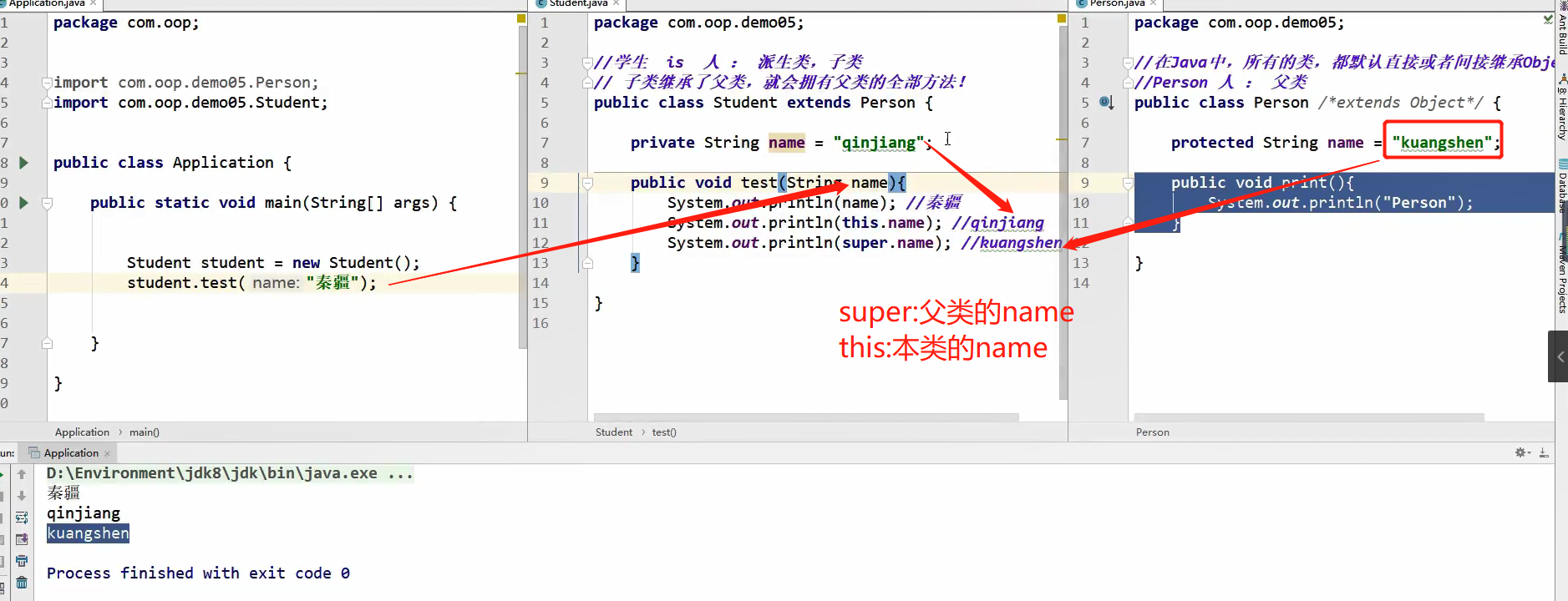Run main method via gutter arrow
Screen dimensions: 1568x601
(x=23, y=203)
